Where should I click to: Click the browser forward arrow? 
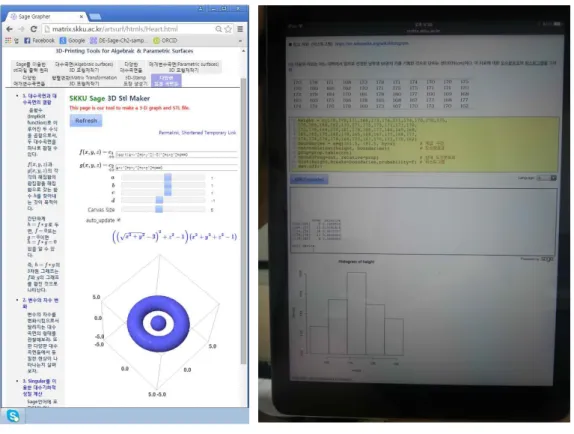click(22, 29)
